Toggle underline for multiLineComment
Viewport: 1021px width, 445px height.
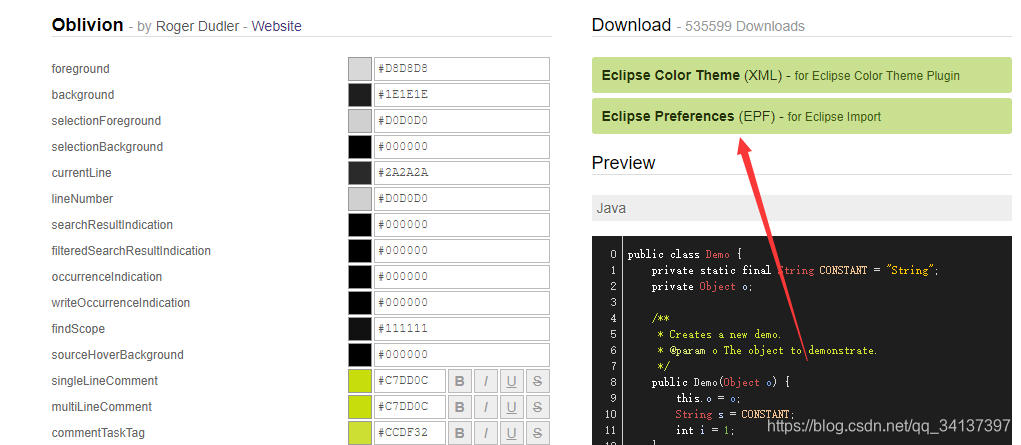(511, 407)
